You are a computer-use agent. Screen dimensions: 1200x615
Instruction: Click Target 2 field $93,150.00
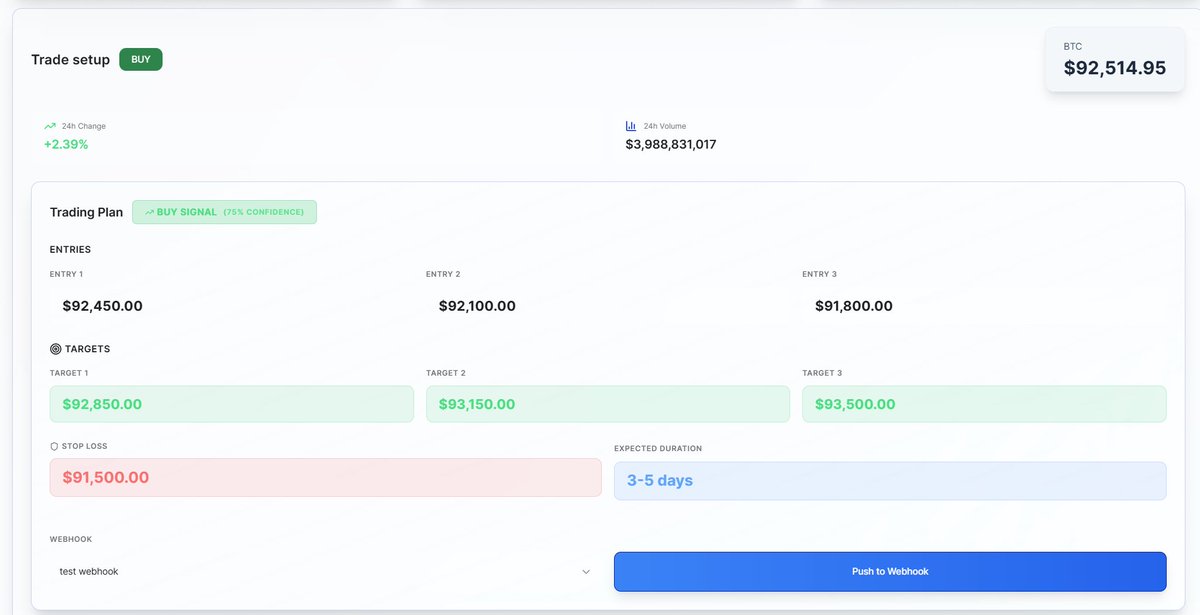tap(608, 404)
